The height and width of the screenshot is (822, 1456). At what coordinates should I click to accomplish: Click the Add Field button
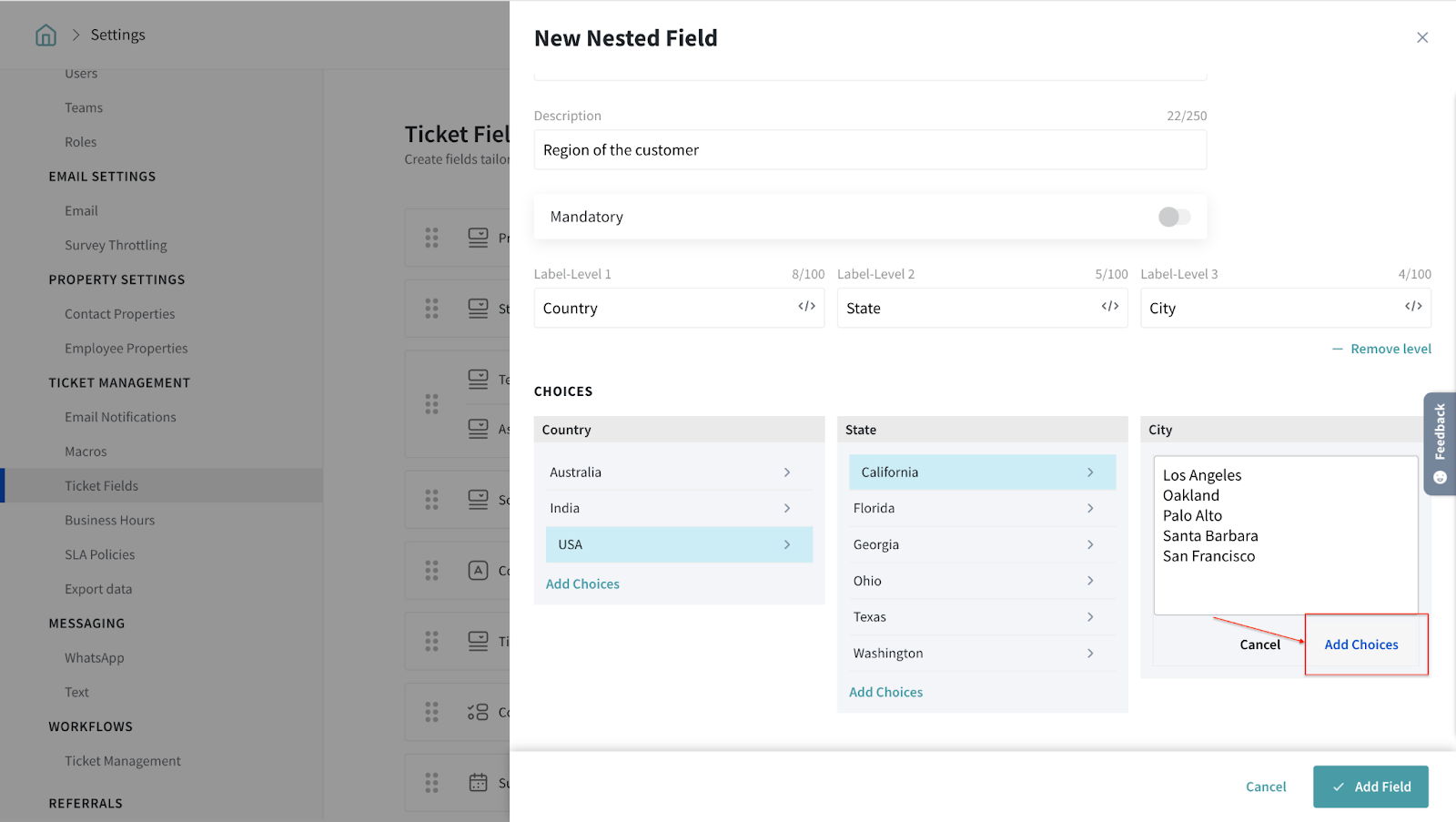click(1370, 786)
